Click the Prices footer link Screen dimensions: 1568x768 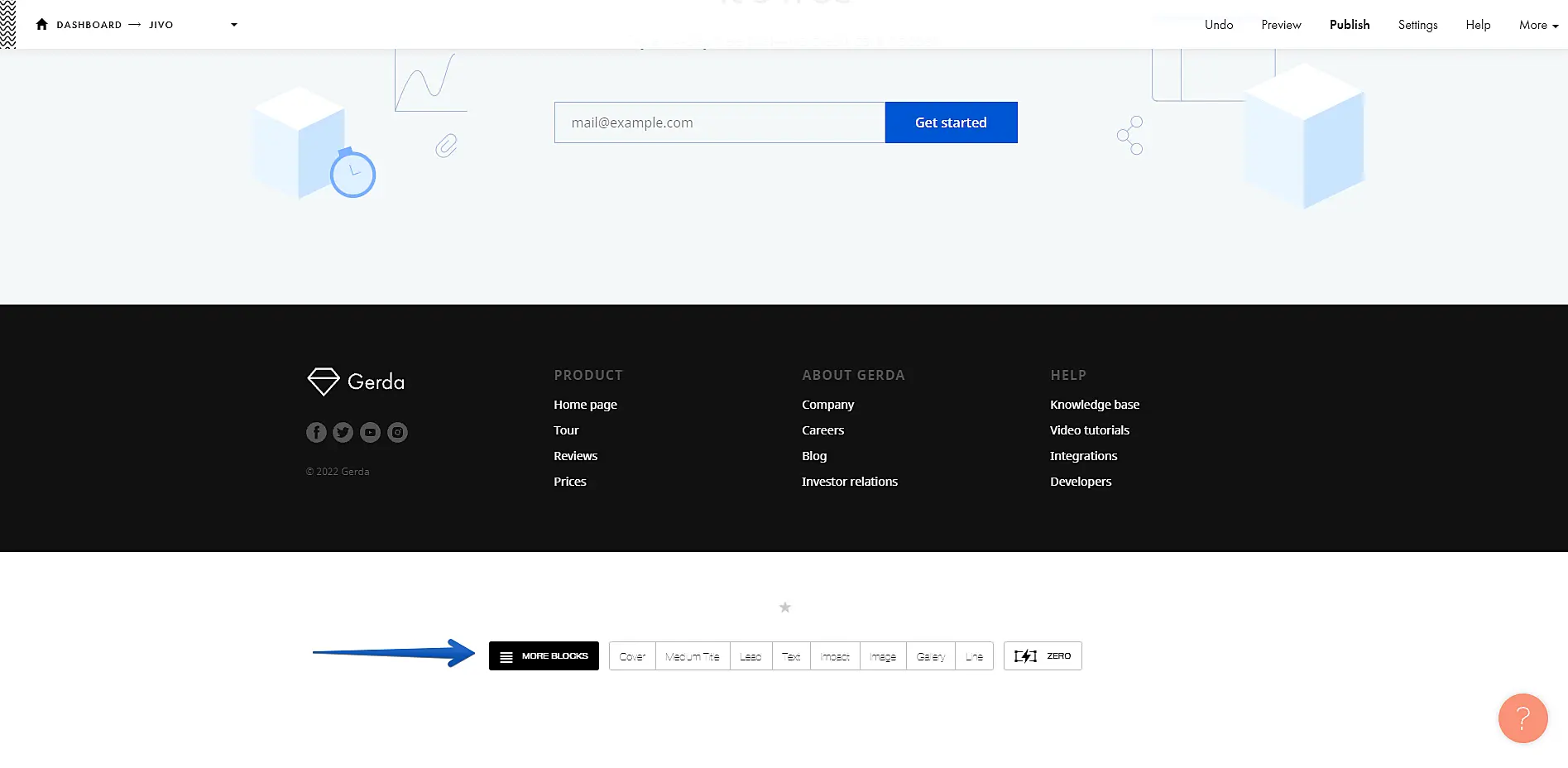coord(570,482)
